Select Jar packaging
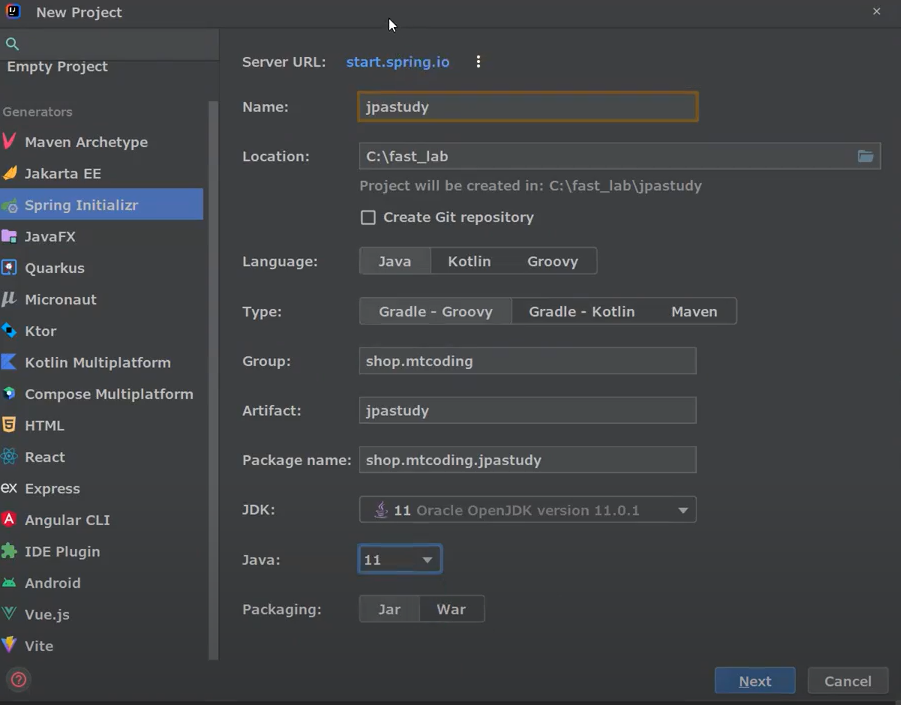901x705 pixels. tap(390, 609)
